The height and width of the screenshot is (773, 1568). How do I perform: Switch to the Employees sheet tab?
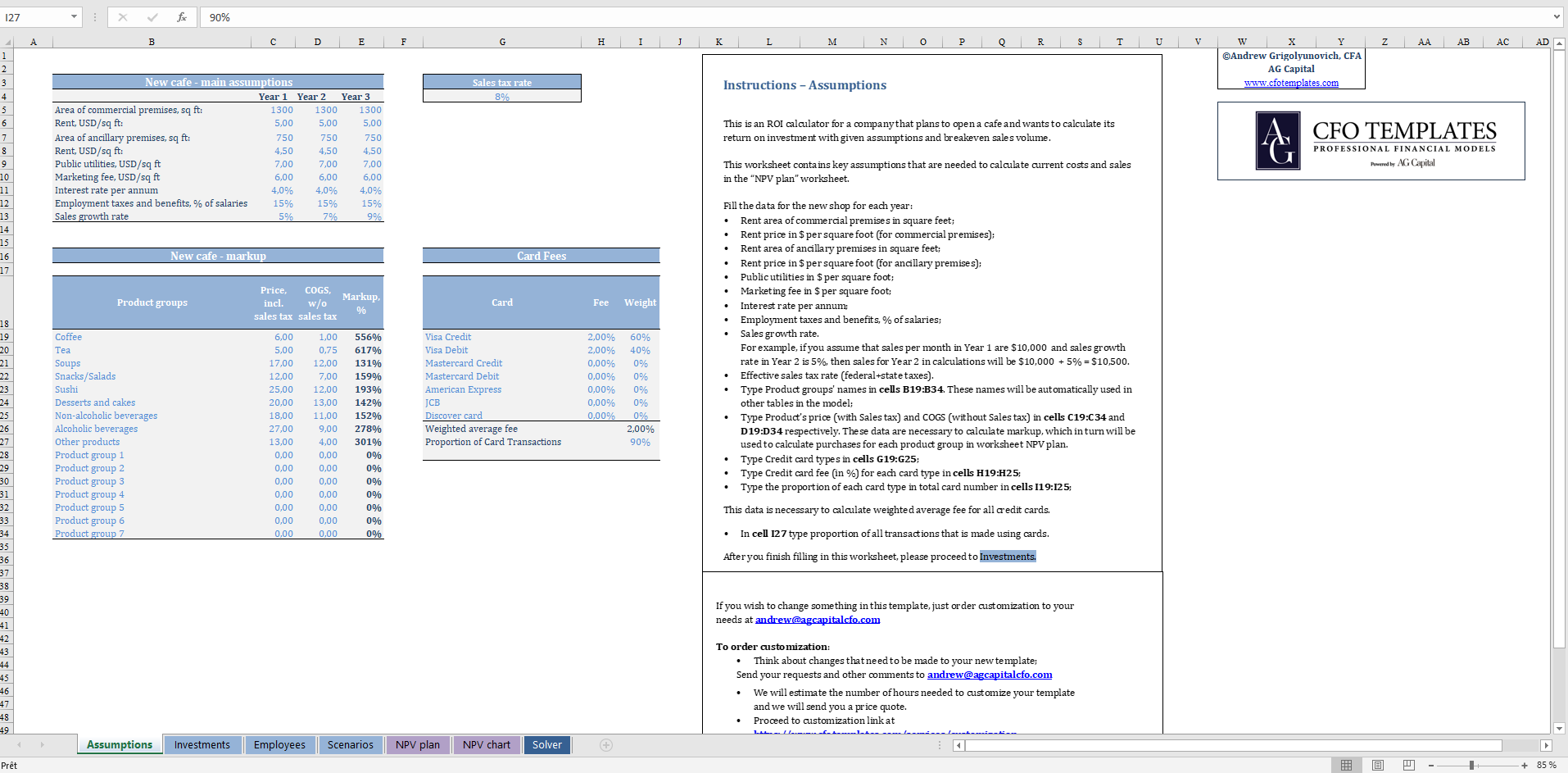[x=279, y=745]
